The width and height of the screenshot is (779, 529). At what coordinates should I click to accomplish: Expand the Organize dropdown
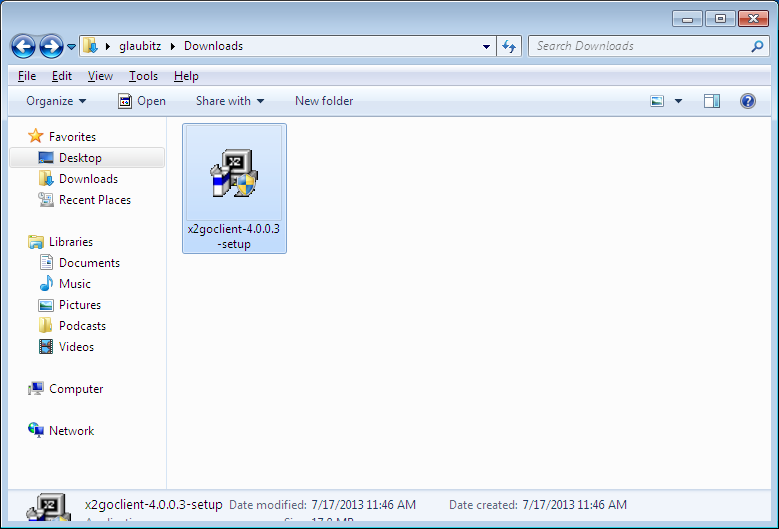point(56,101)
